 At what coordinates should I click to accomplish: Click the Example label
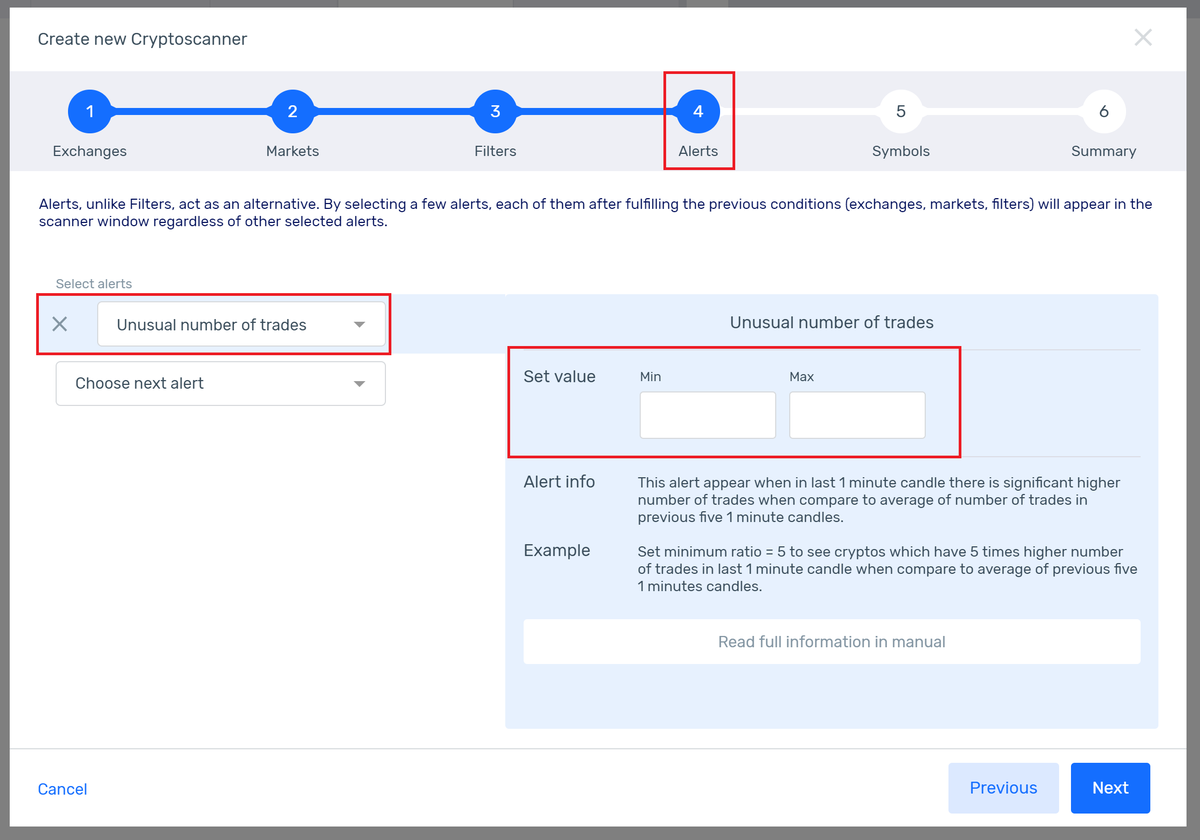pyautogui.click(x=557, y=551)
